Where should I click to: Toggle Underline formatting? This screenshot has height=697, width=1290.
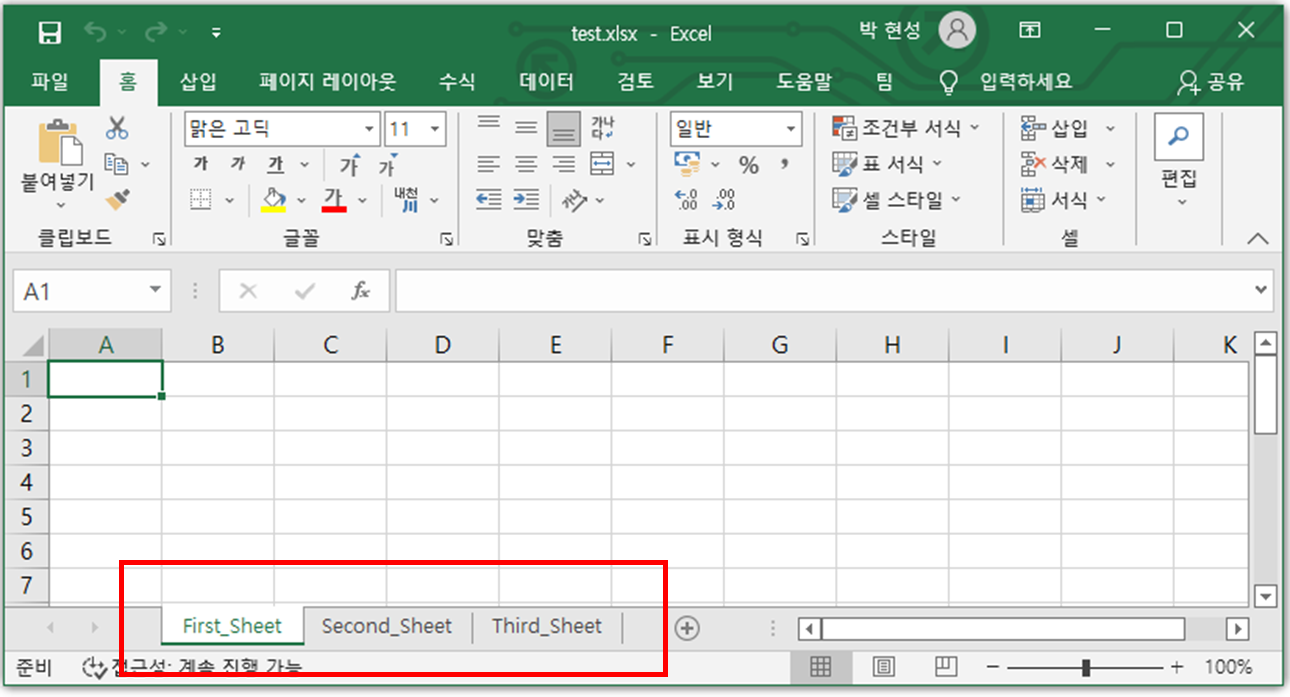[x=276, y=164]
